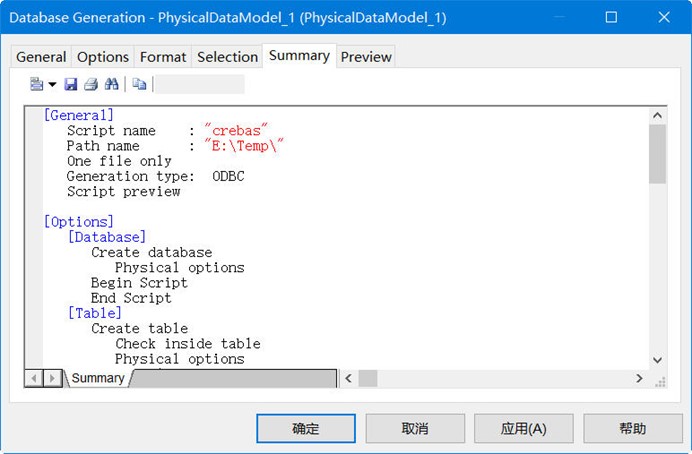Viewport: 692px width, 454px height.
Task: Click the sheet tab scroll-right arrow
Action: coord(52,378)
